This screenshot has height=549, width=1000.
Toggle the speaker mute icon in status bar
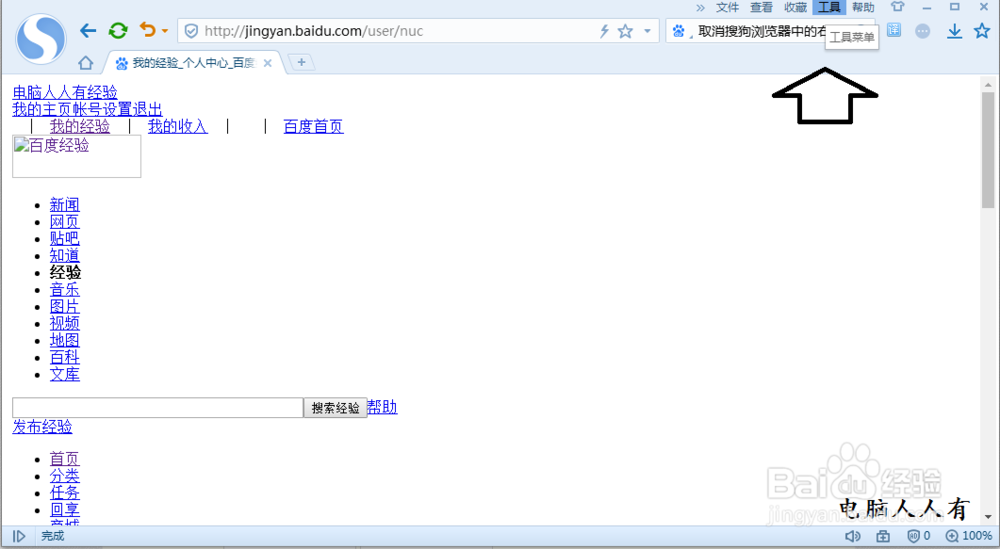pos(853,536)
